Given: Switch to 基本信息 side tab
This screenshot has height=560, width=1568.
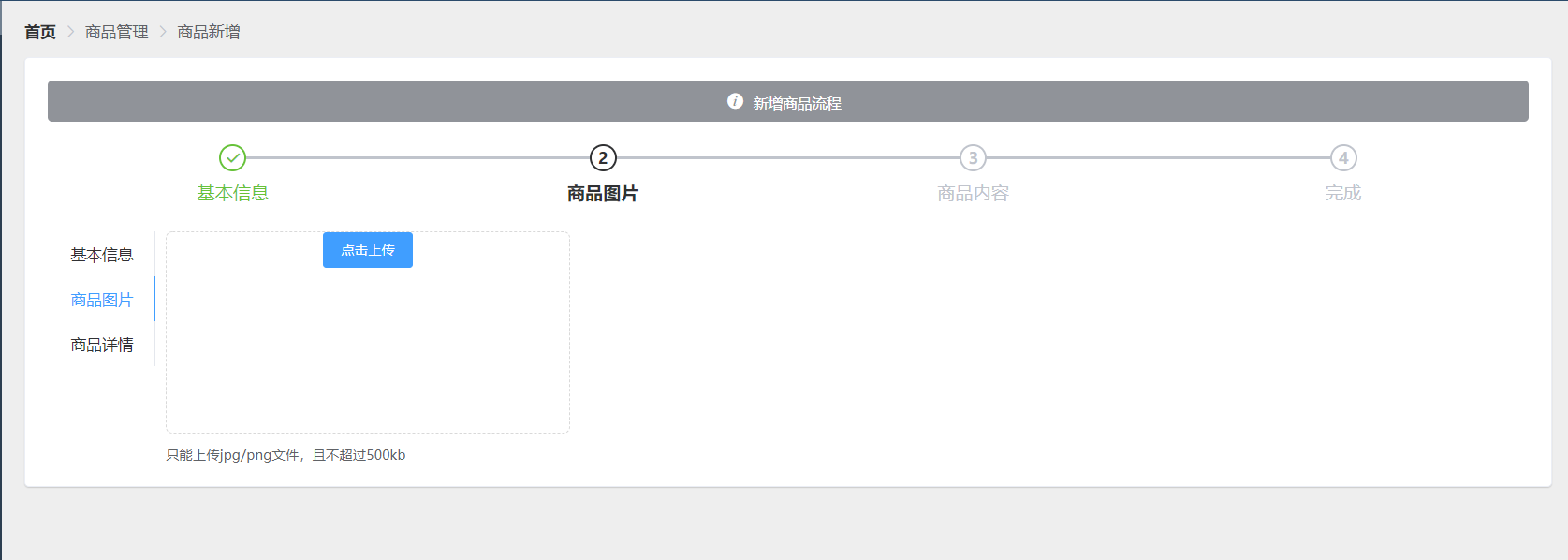Looking at the screenshot, I should [x=102, y=255].
